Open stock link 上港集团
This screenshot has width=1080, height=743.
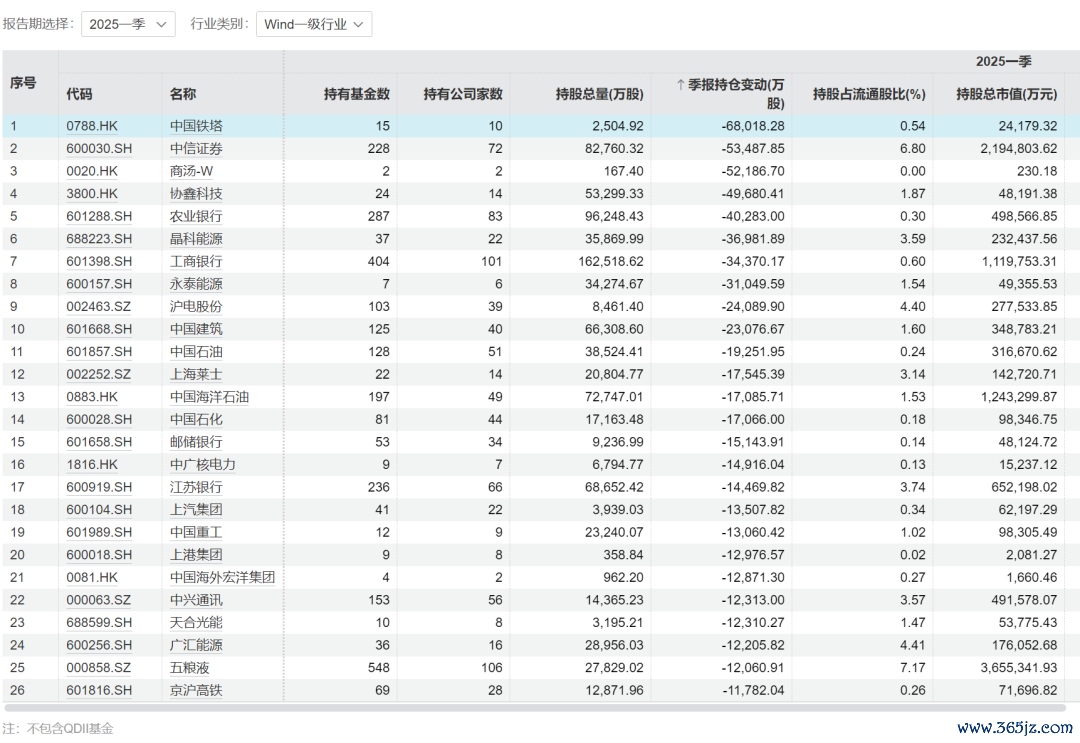pyautogui.click(x=196, y=555)
